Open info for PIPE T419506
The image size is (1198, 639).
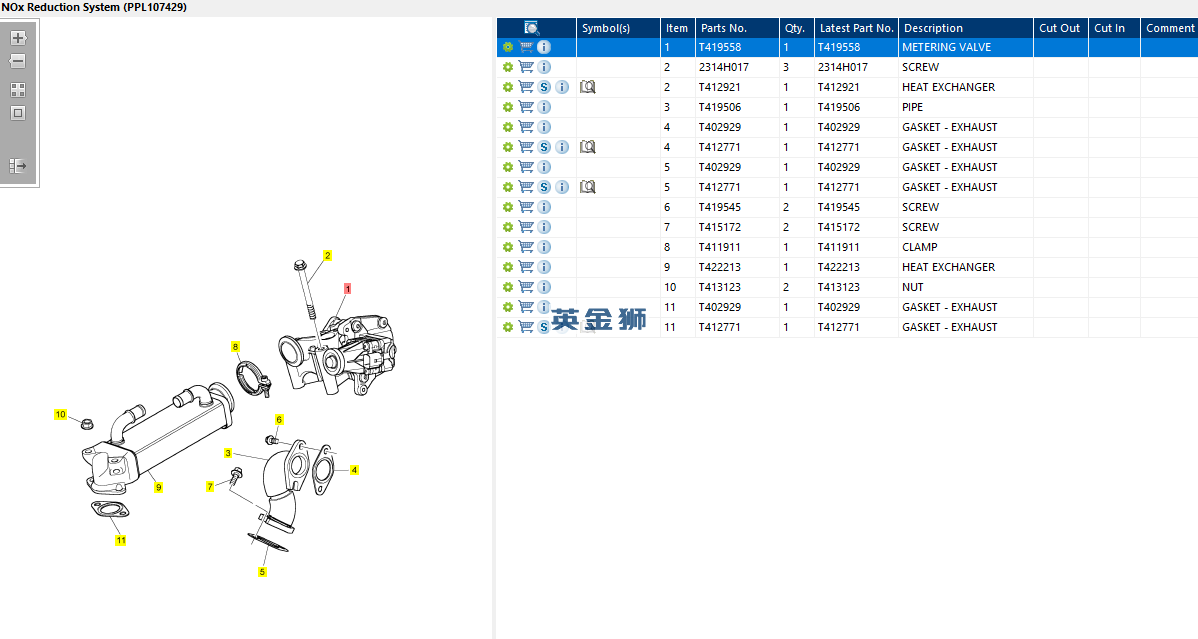point(544,107)
